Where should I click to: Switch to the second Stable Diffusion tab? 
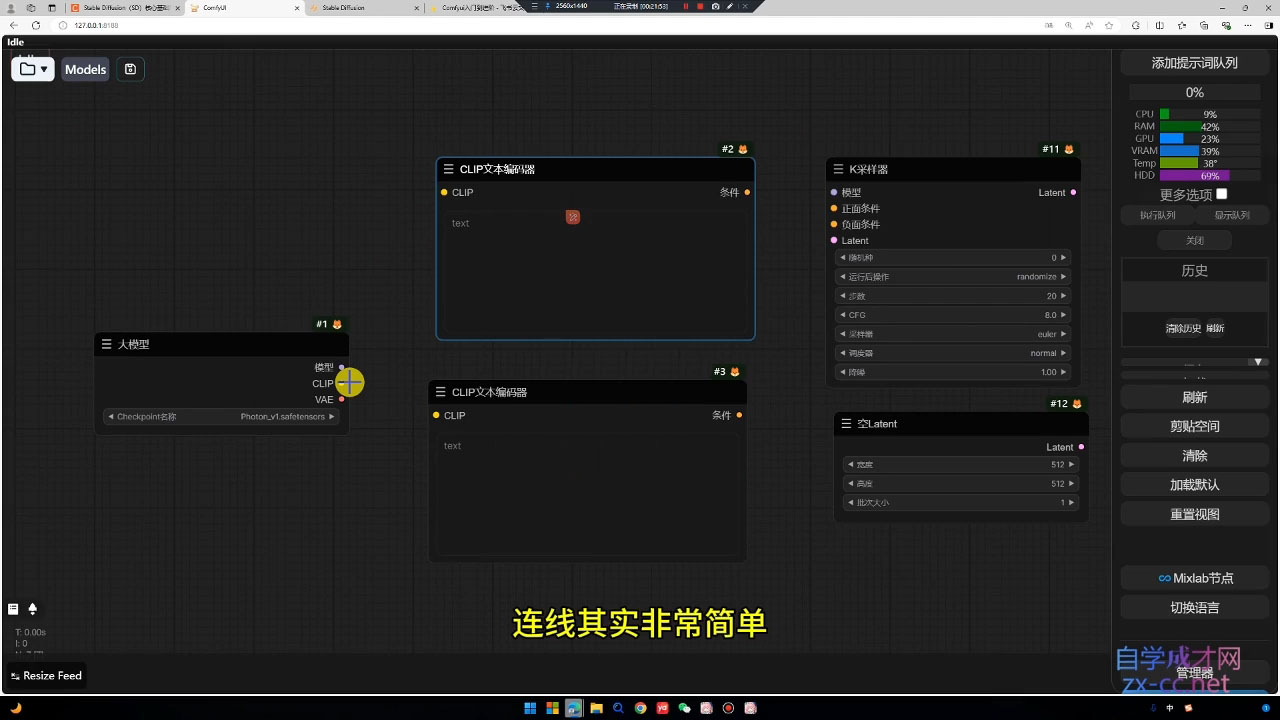(362, 7)
